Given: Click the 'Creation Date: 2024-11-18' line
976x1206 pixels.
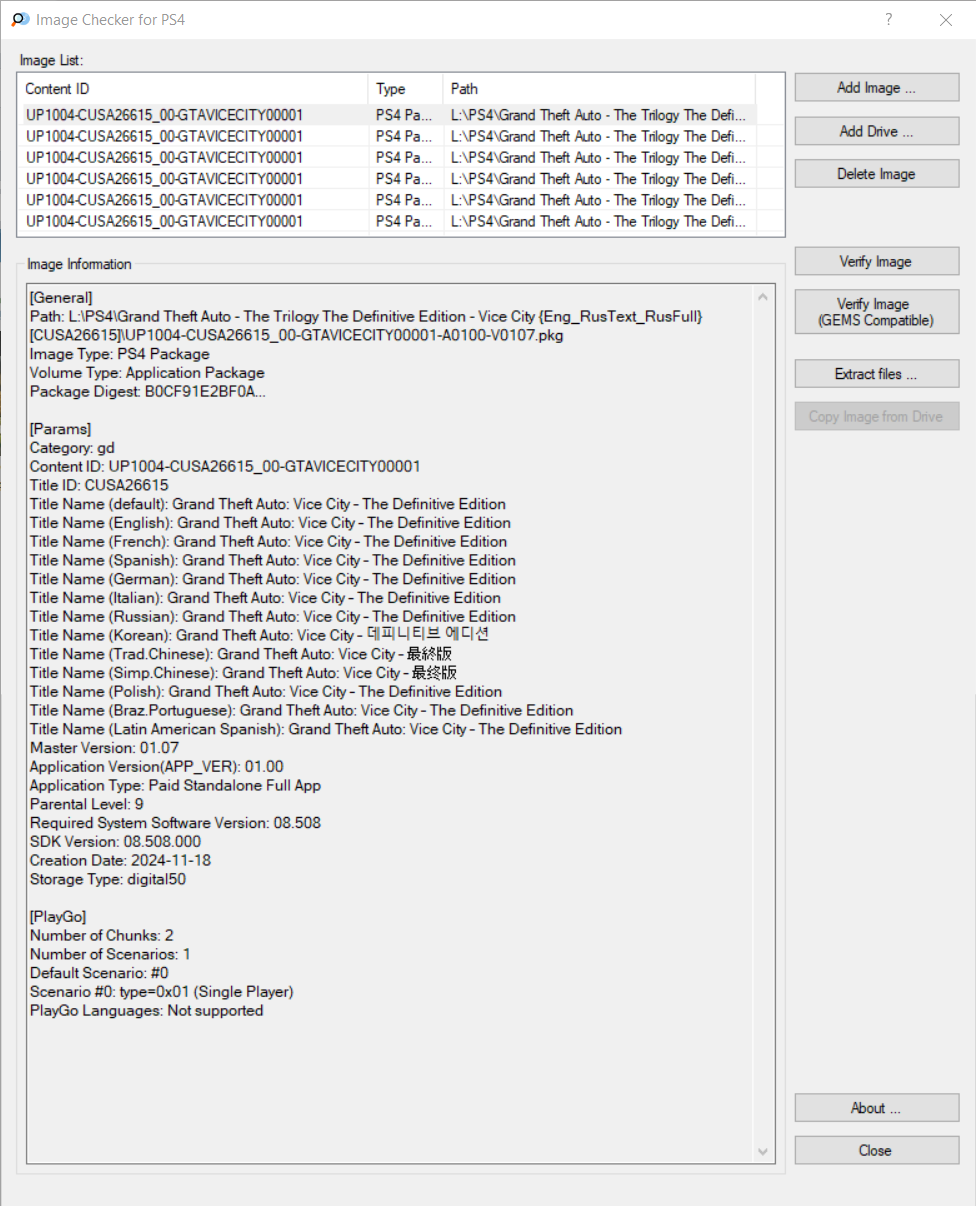Looking at the screenshot, I should 120,860.
